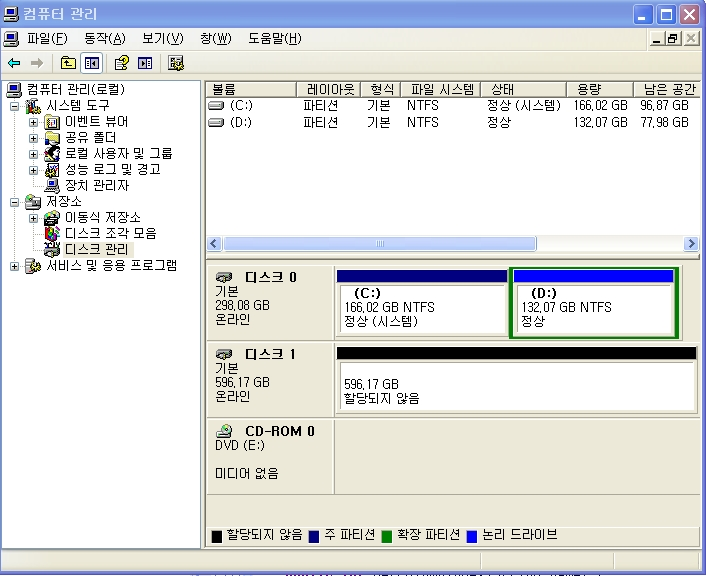Click the 디스크 0 disk icon
The image size is (706, 576).
[224, 277]
